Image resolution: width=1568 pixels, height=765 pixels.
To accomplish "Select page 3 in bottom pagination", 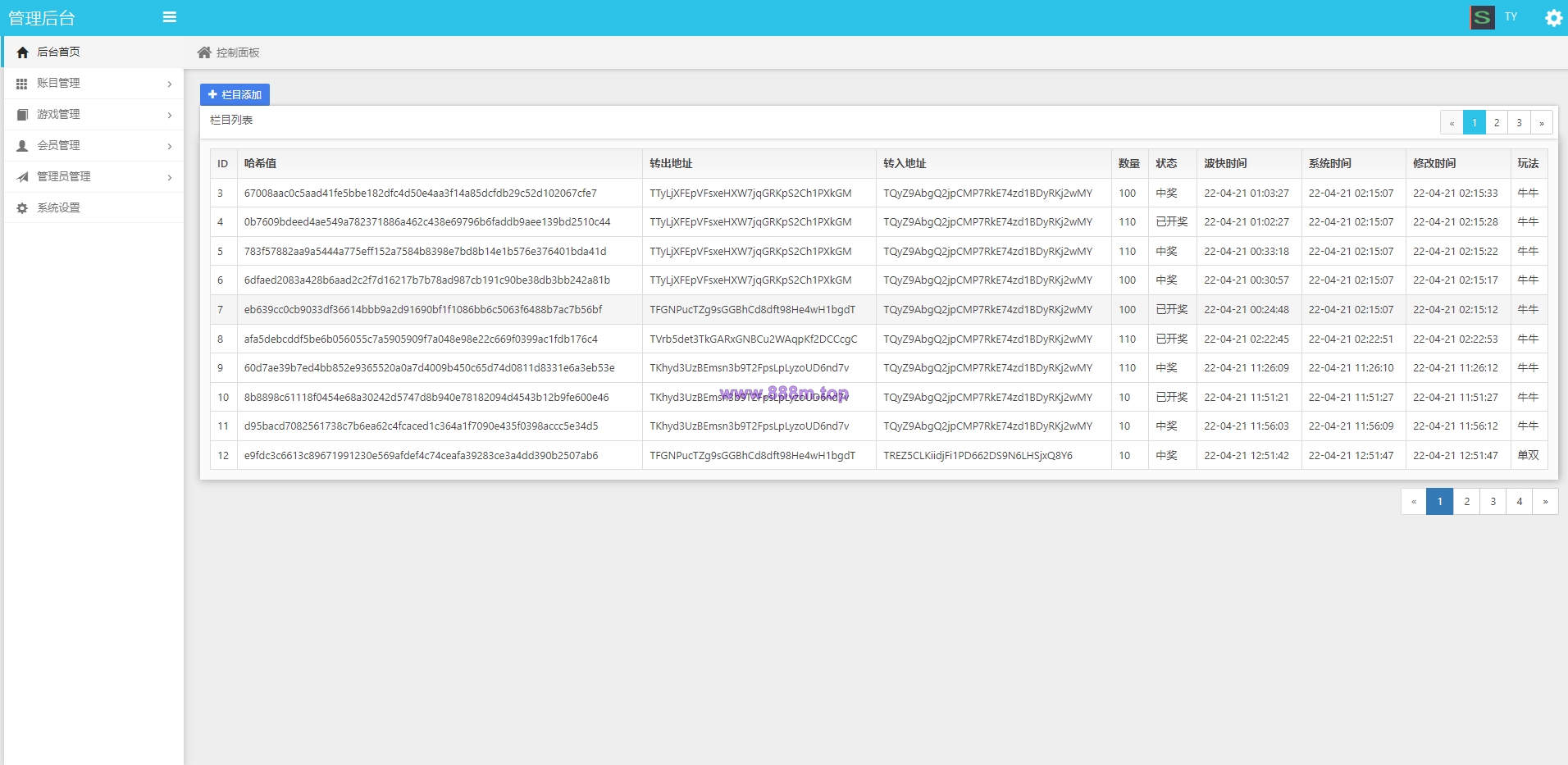I will 1493,501.
